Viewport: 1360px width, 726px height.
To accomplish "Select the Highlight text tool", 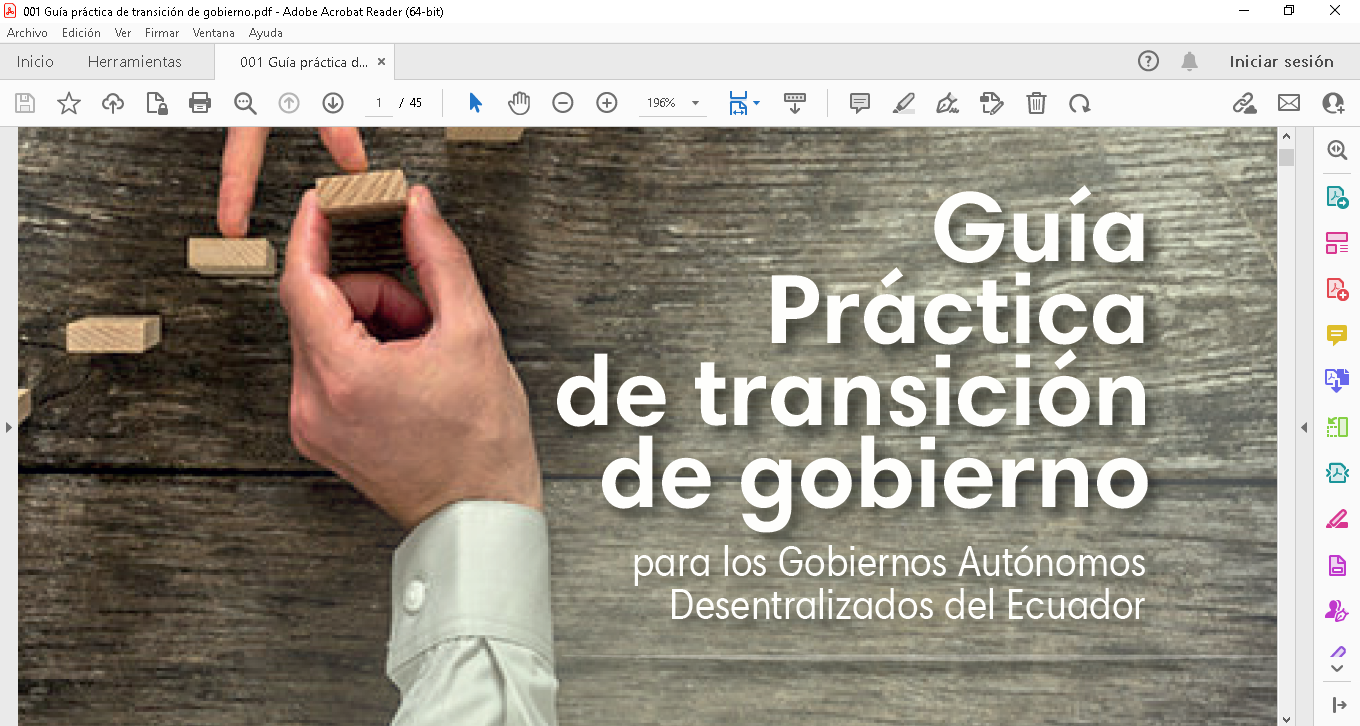I will pyautogui.click(x=904, y=103).
